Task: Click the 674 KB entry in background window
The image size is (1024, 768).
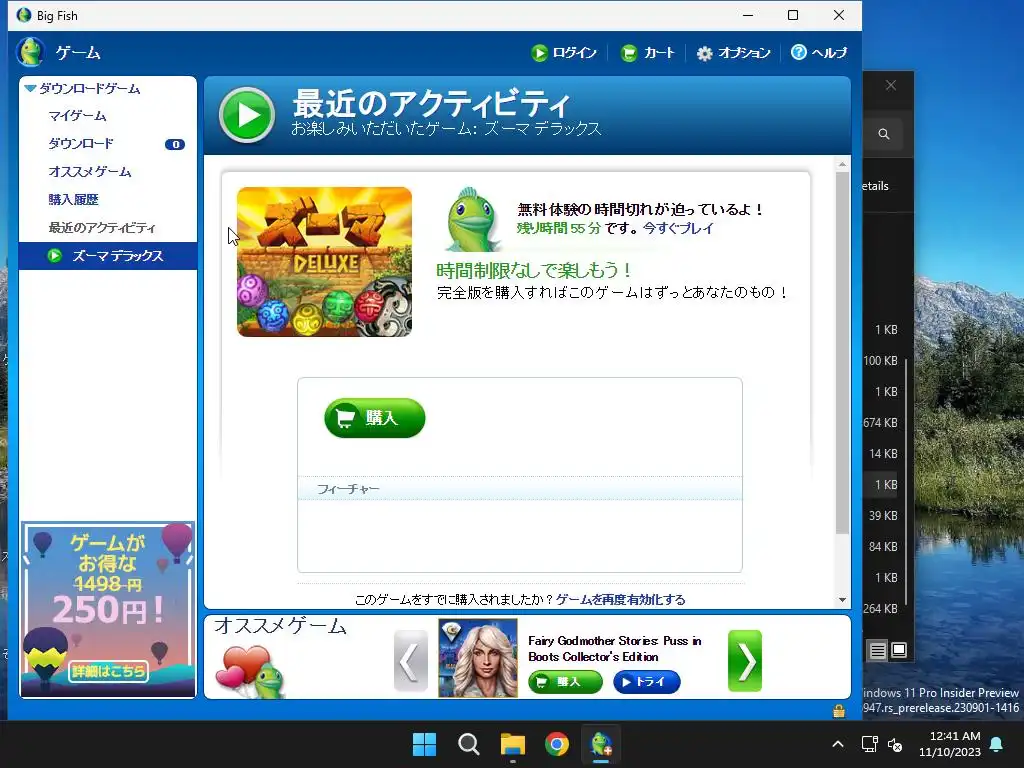Action: click(x=880, y=423)
